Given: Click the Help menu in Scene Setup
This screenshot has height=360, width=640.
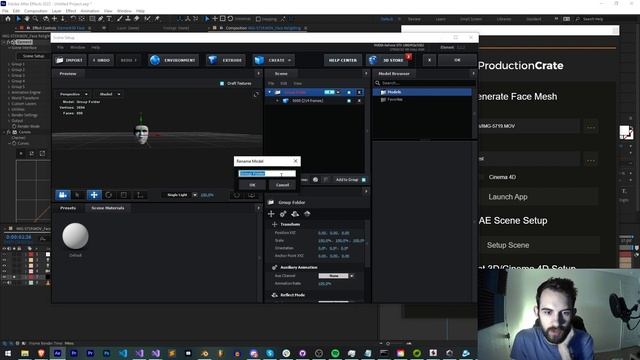Looking at the screenshot, I should pyautogui.click(x=96, y=47).
